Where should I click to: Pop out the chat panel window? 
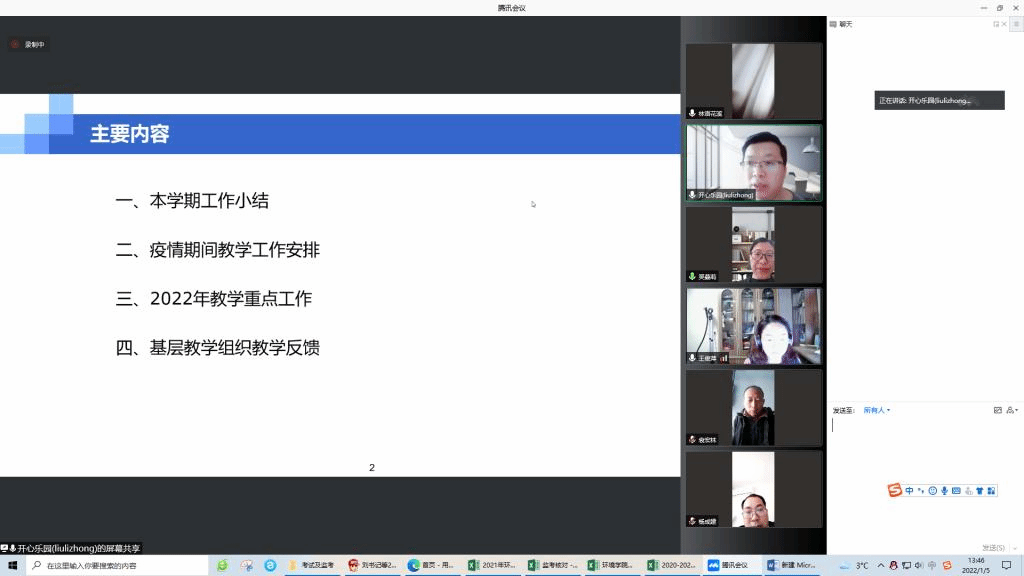tap(996, 24)
